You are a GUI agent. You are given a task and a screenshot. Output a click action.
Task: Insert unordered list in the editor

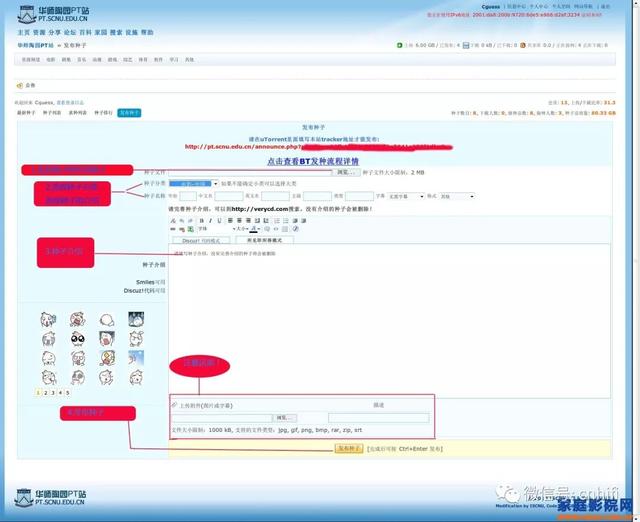[286, 221]
